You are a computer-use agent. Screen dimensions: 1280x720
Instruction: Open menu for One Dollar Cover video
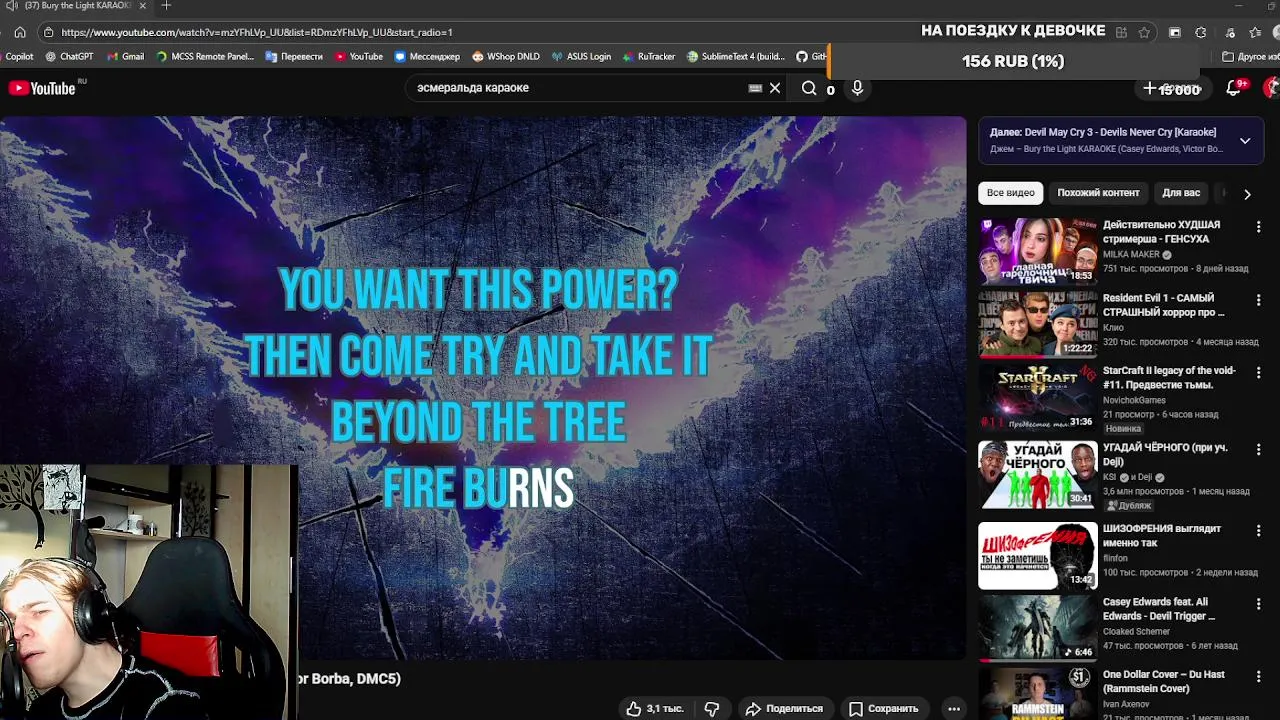pyautogui.click(x=1258, y=676)
